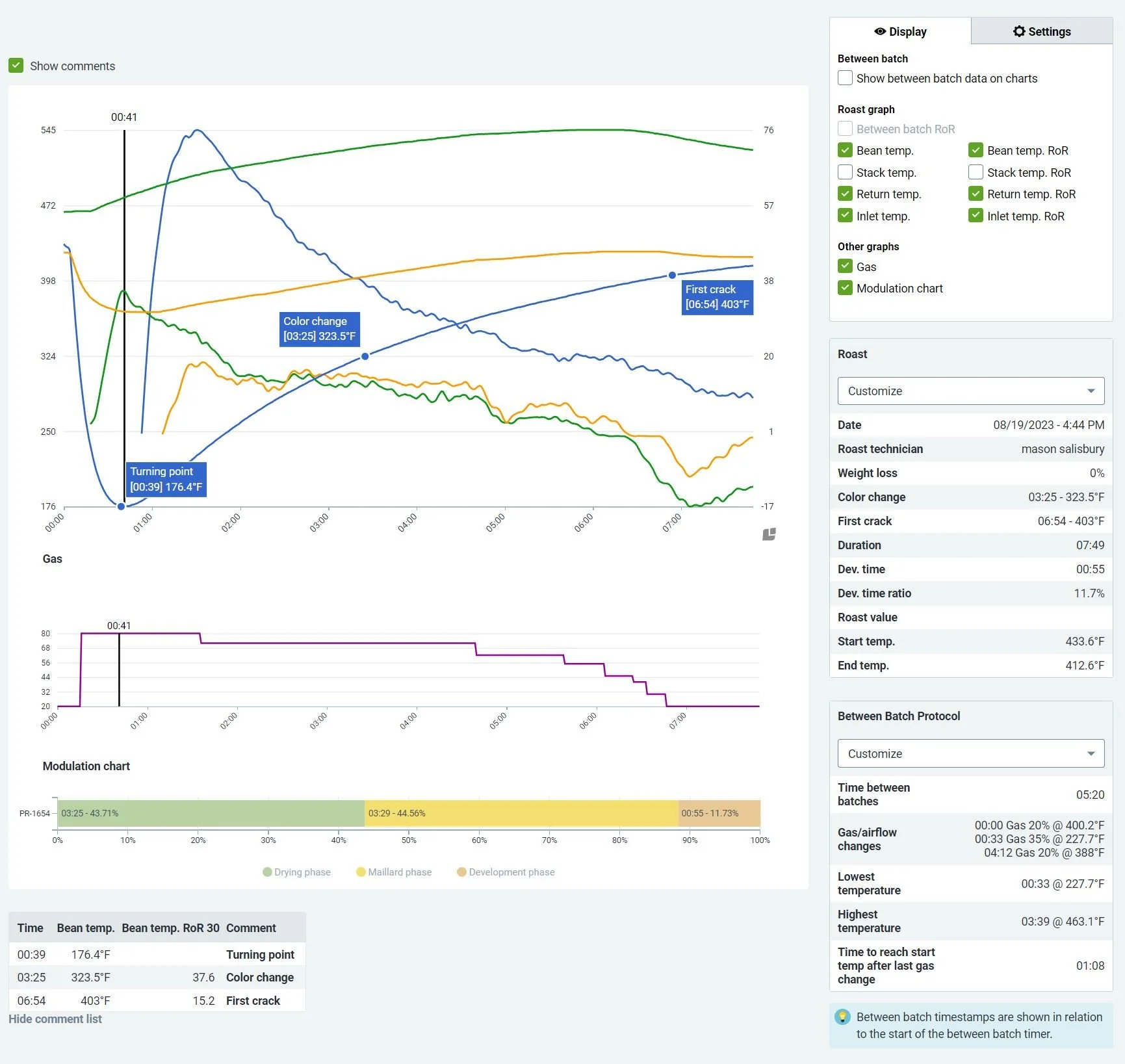Click the roast technician name mason salisbury
Screen dimensions: 1125x1064
click(x=1063, y=449)
